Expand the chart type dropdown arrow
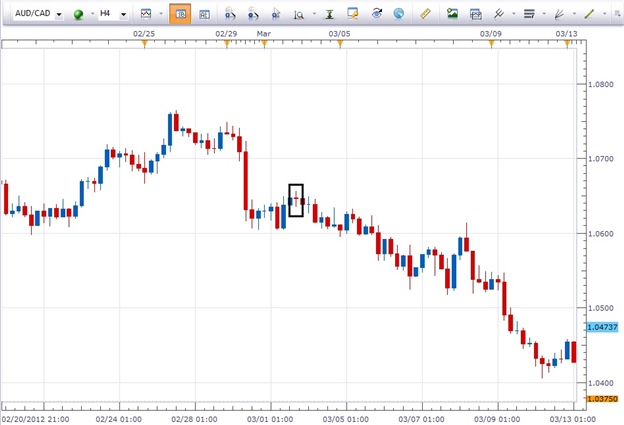This screenshot has width=624, height=425. coord(161,14)
